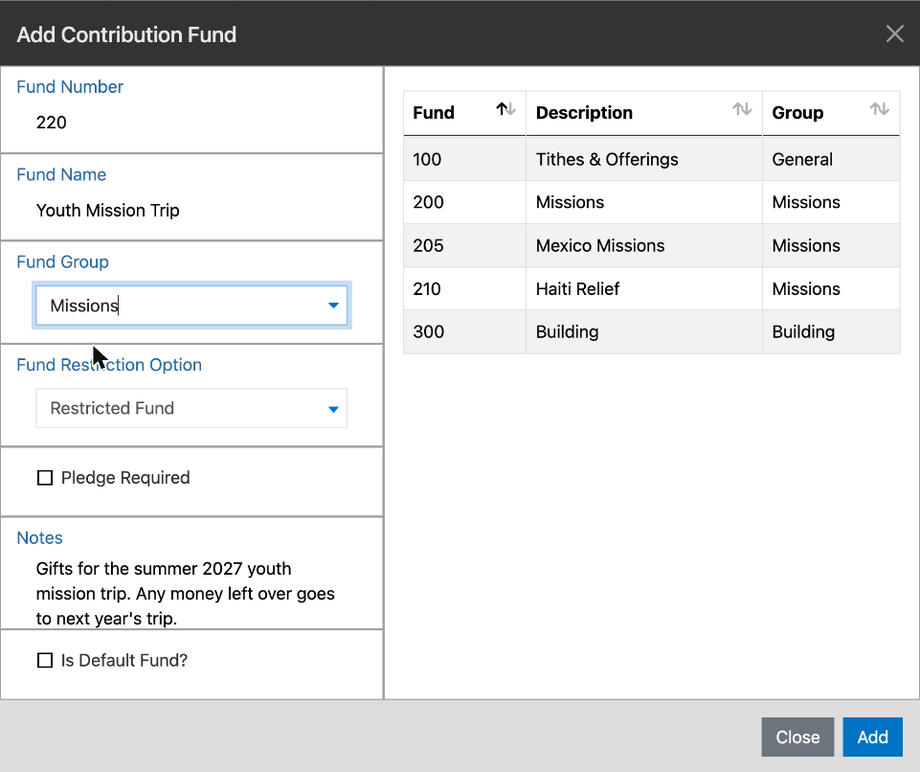Select fund number 210 cell
The width and height of the screenshot is (920, 772).
click(x=465, y=289)
